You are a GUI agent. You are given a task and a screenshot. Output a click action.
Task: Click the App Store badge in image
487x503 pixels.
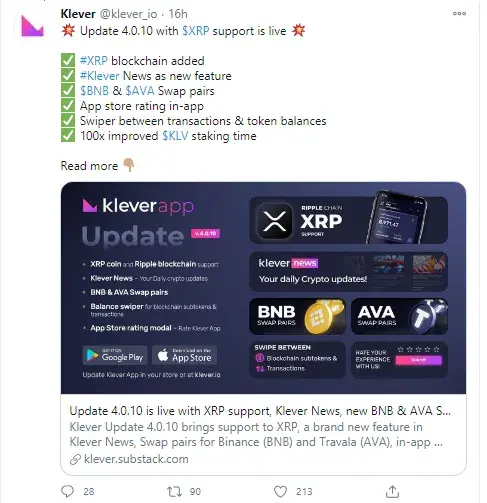[x=185, y=355]
